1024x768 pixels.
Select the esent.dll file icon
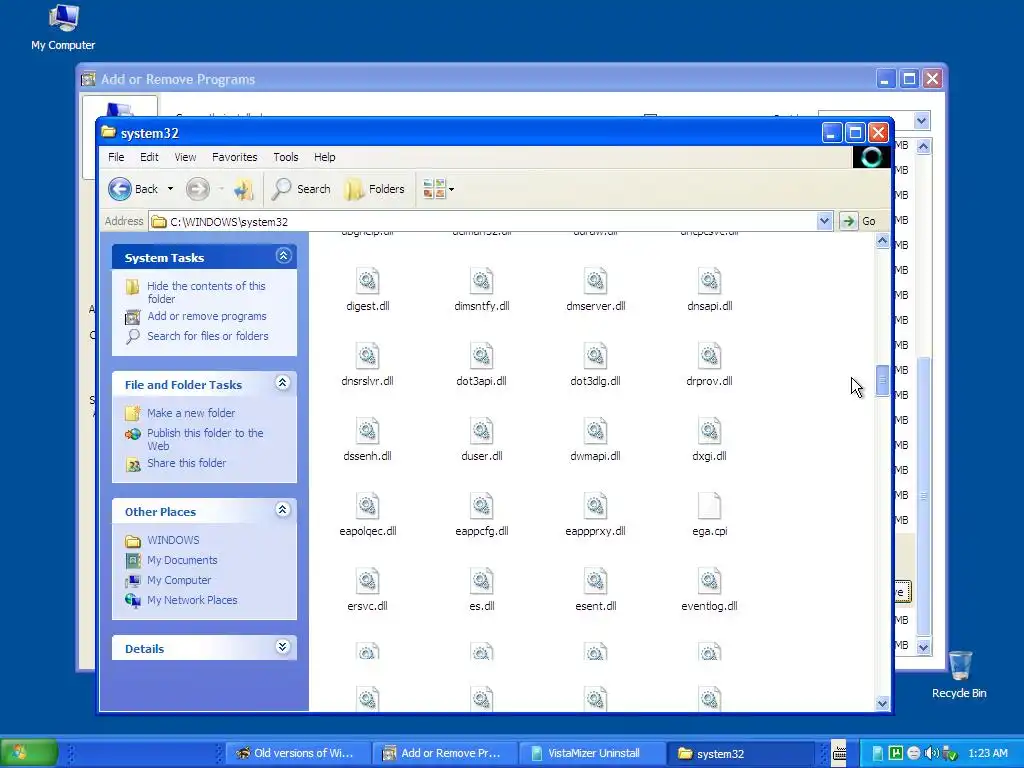click(596, 582)
